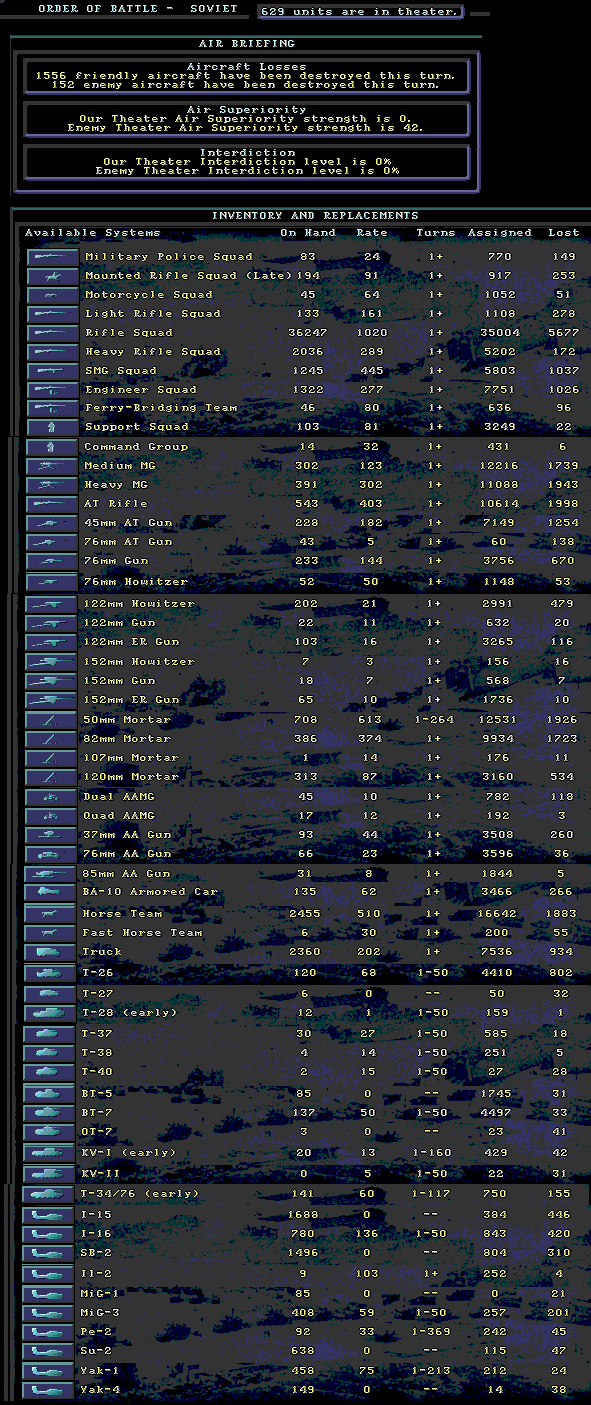Click the Rate column header

click(372, 233)
